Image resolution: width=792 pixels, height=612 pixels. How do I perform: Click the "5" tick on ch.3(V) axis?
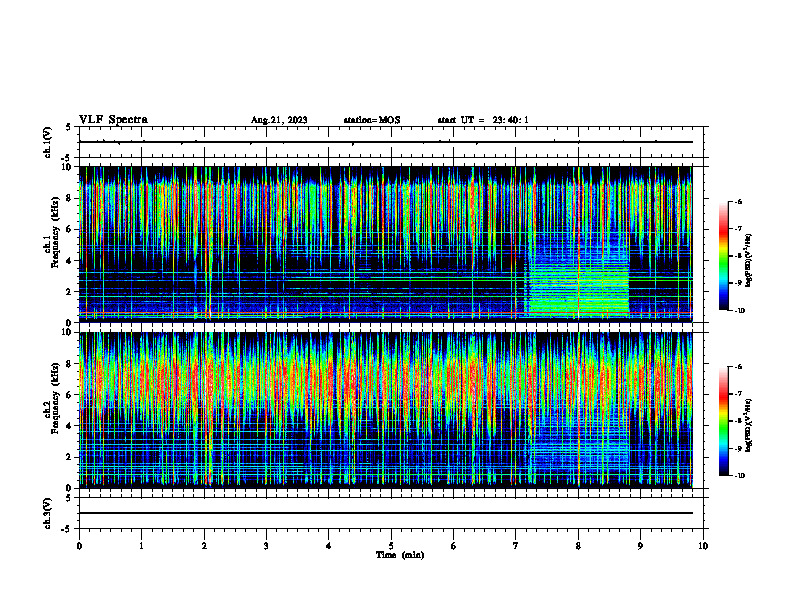69,498
